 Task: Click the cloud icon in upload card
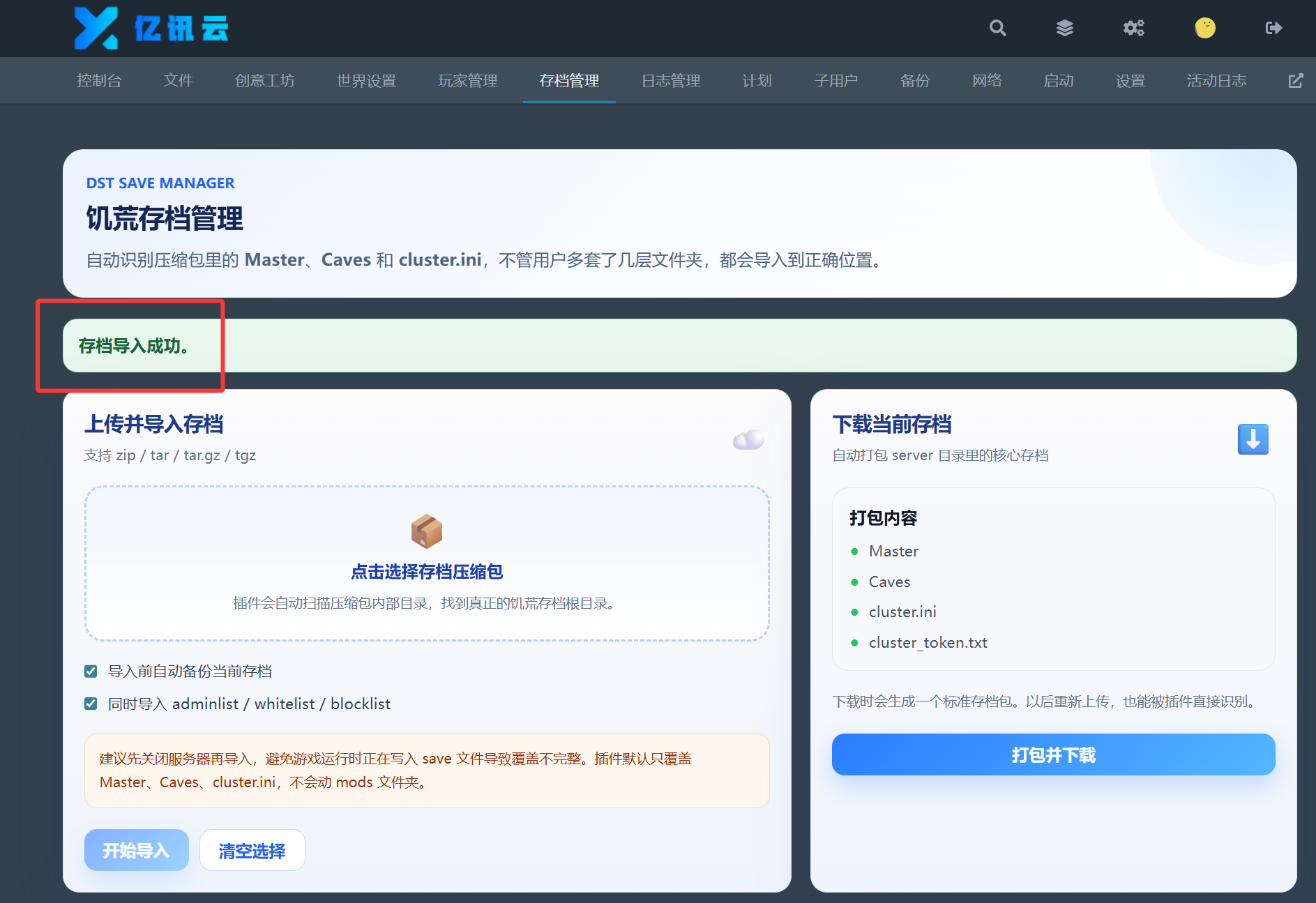click(748, 439)
